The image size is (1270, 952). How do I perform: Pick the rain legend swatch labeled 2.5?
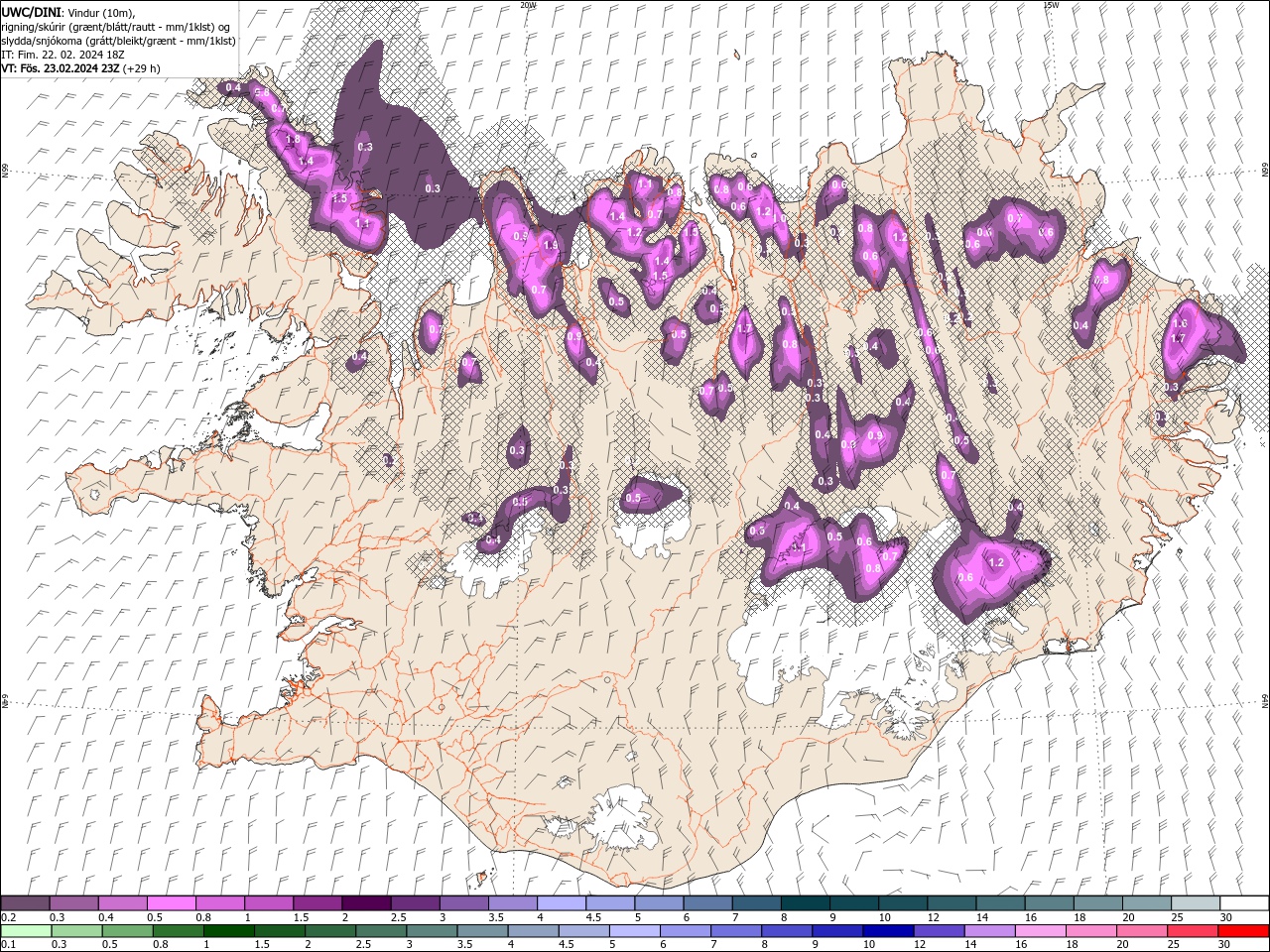coord(381,931)
